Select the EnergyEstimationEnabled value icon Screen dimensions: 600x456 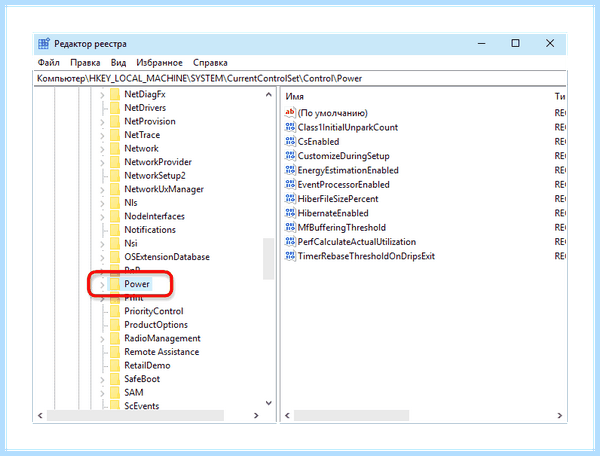click(x=290, y=170)
